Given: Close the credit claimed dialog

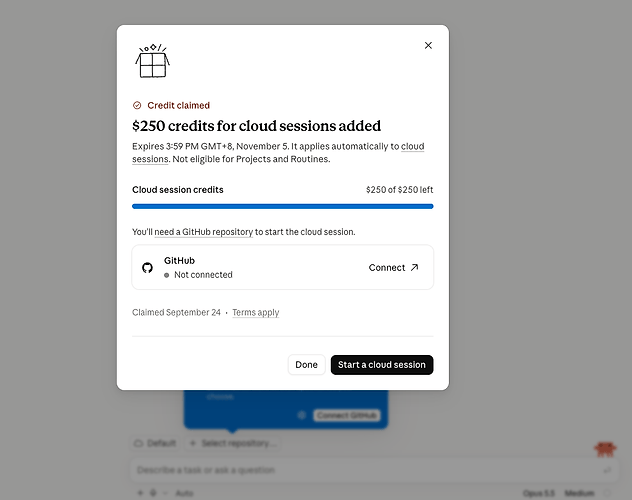Looking at the screenshot, I should point(428,45).
